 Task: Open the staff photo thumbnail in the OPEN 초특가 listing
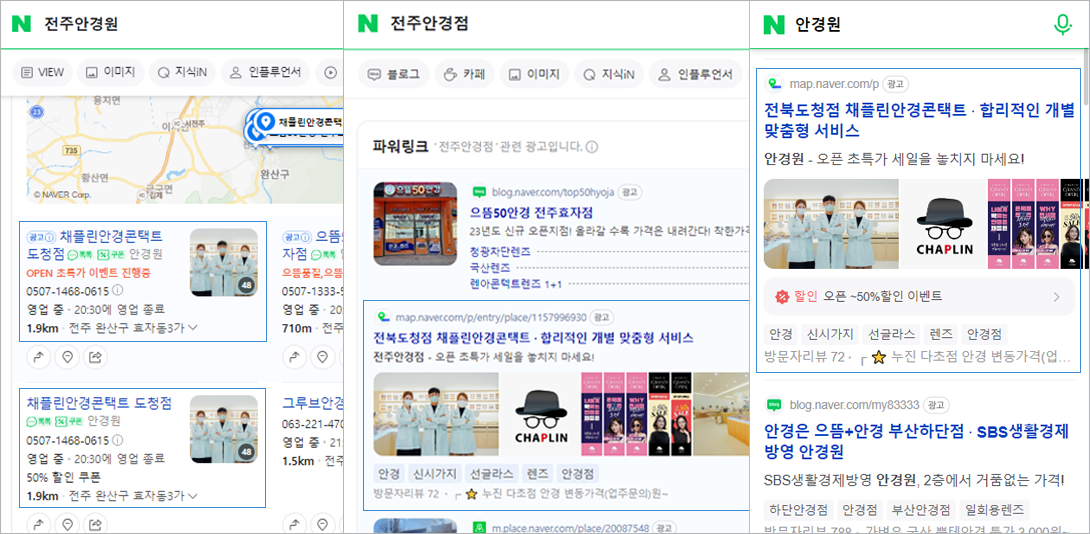pyautogui.click(x=224, y=263)
